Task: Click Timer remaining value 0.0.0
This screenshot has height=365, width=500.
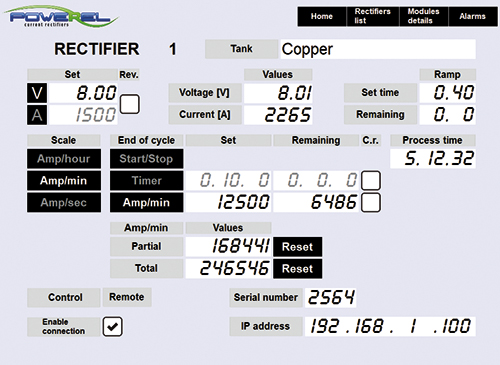Action: (x=316, y=181)
